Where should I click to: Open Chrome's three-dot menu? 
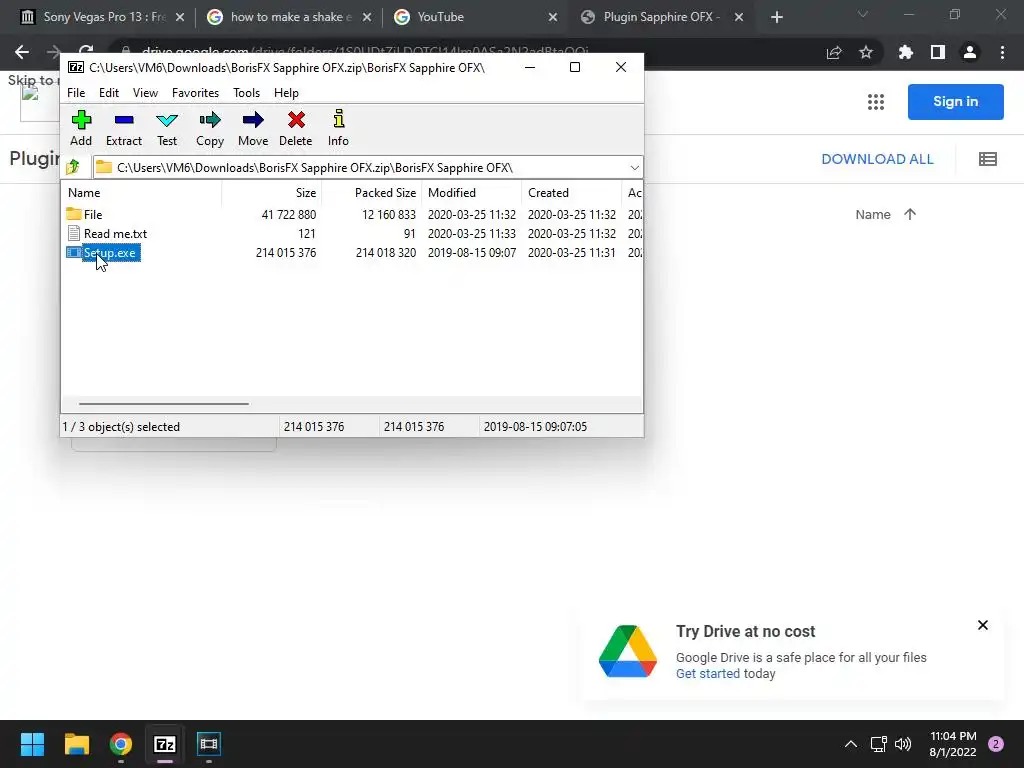coord(1002,52)
